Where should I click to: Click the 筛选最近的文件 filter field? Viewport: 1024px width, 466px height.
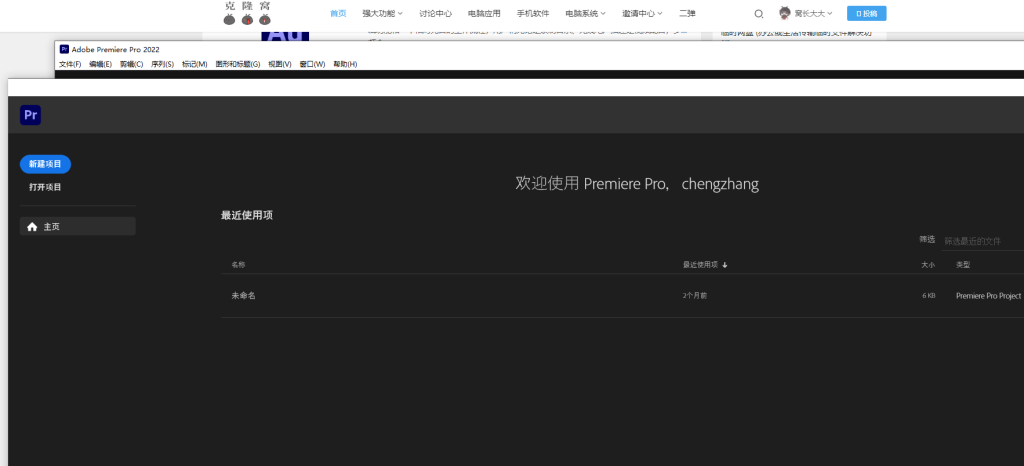[x=982, y=241]
